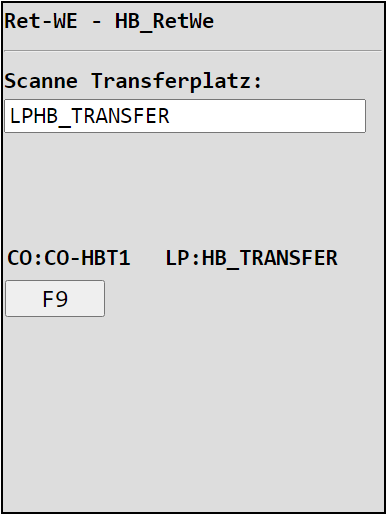Click the CO-HBT1 value
387x515 pixels.
tap(87, 258)
